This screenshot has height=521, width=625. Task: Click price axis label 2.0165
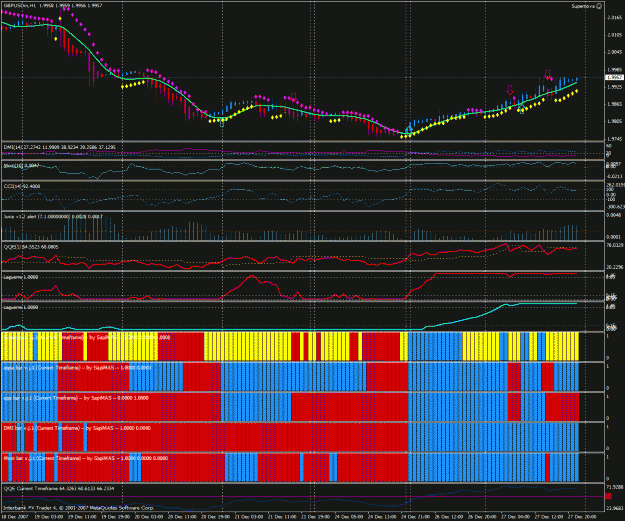(614, 18)
